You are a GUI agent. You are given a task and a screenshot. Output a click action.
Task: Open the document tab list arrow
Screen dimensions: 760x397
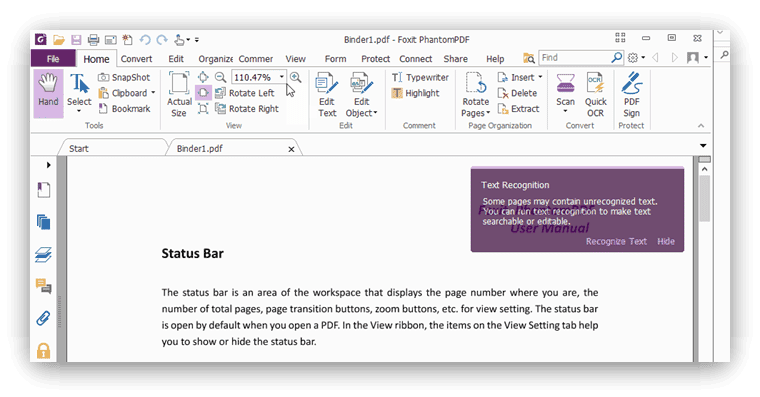pos(703,145)
